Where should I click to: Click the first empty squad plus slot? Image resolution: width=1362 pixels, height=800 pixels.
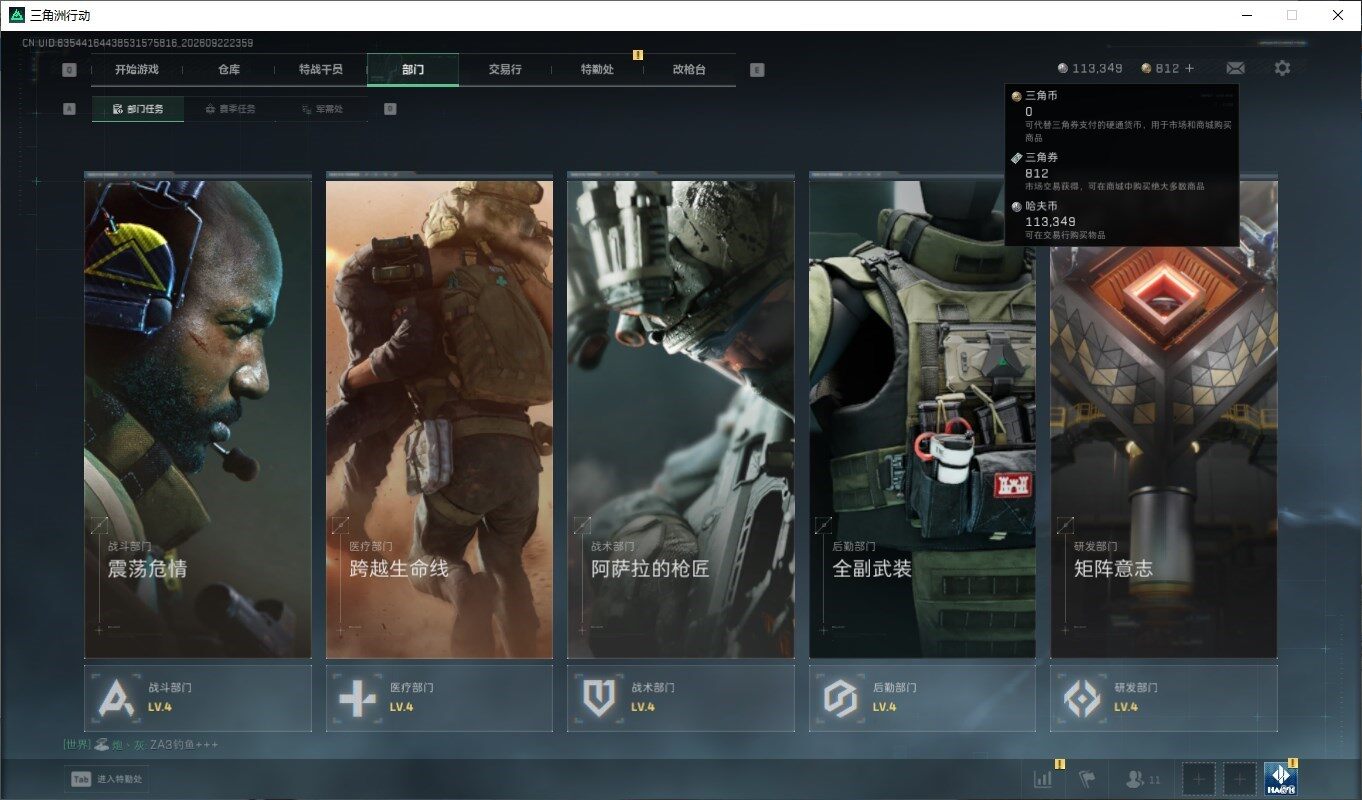1199,779
